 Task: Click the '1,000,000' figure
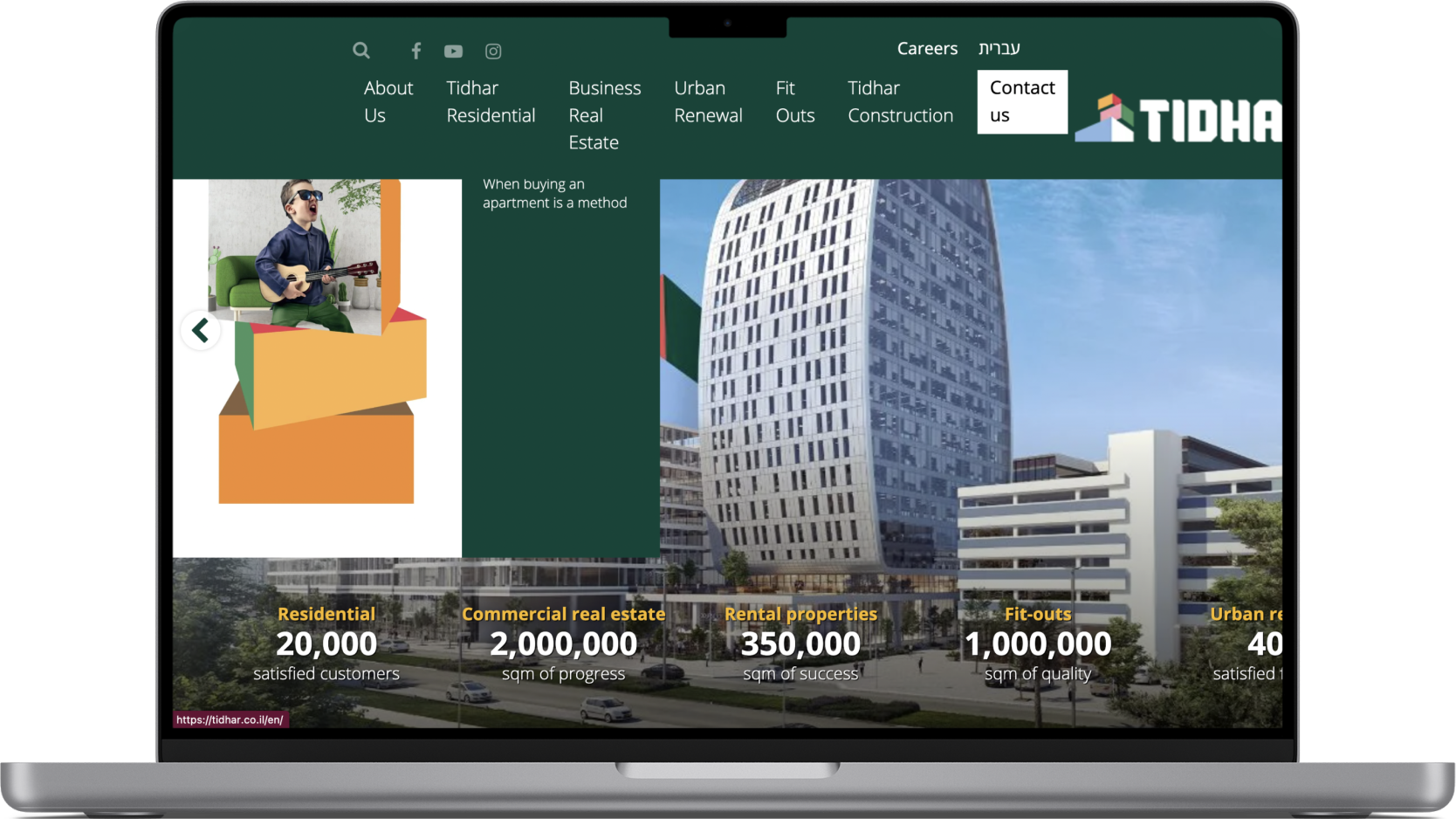point(1038,644)
